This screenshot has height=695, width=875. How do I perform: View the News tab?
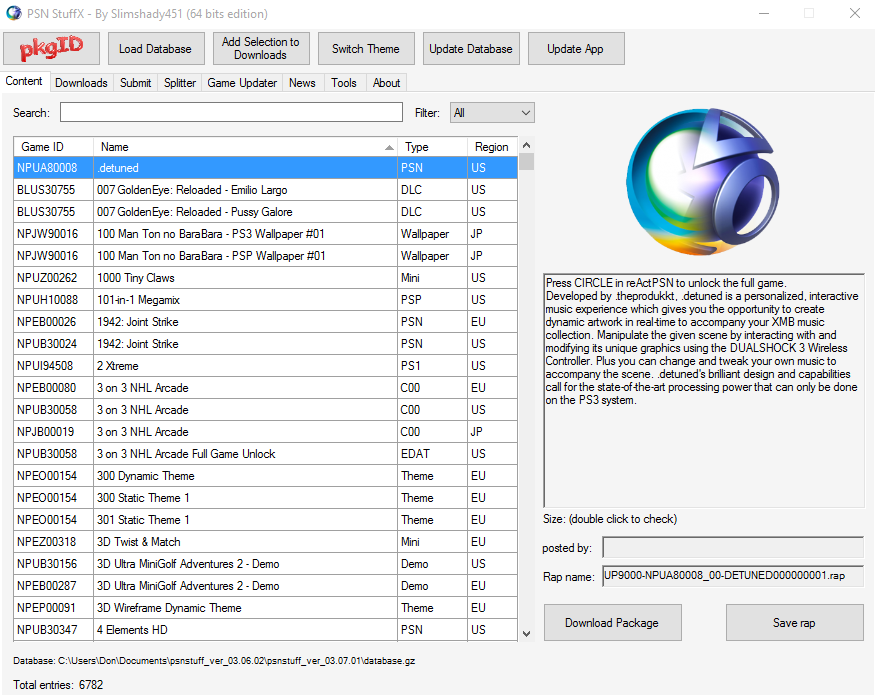[x=302, y=83]
